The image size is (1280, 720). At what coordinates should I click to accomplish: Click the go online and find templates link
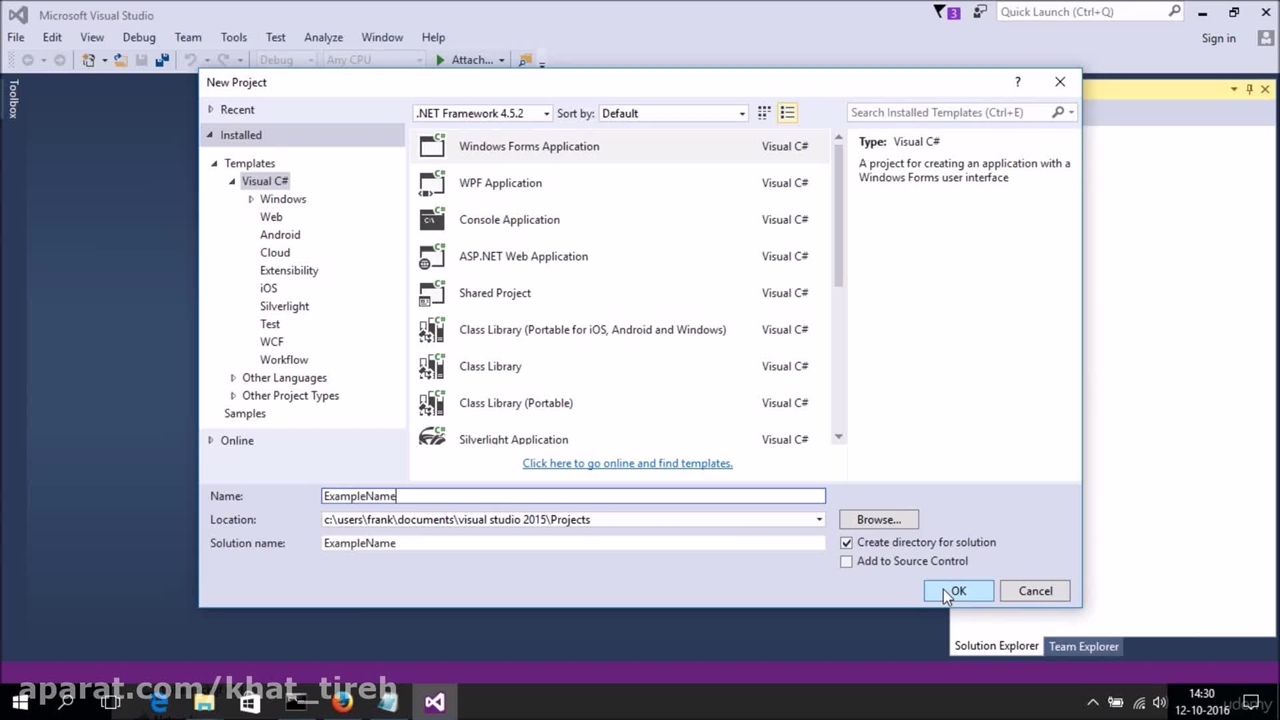[627, 463]
